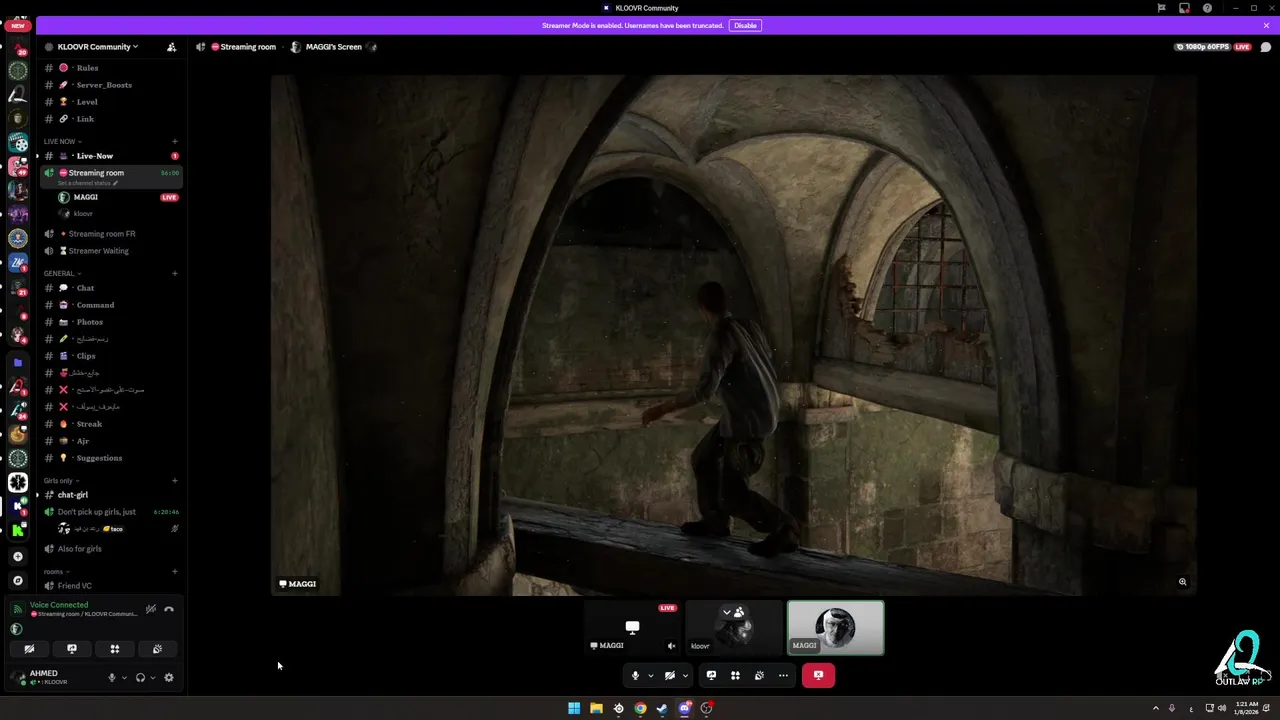The height and width of the screenshot is (720, 1280).
Task: Select the kloovr participant tile
Action: (x=734, y=627)
